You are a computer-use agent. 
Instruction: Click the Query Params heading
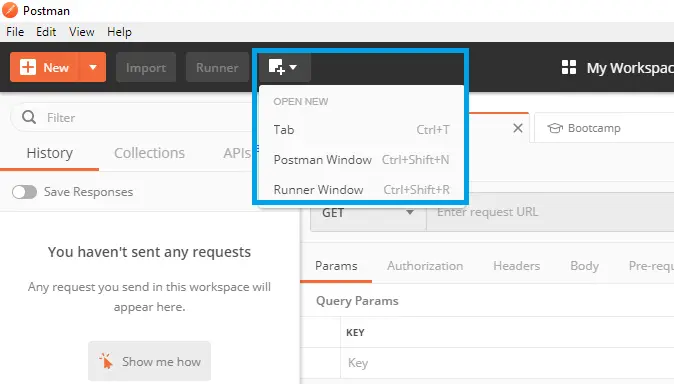357,301
